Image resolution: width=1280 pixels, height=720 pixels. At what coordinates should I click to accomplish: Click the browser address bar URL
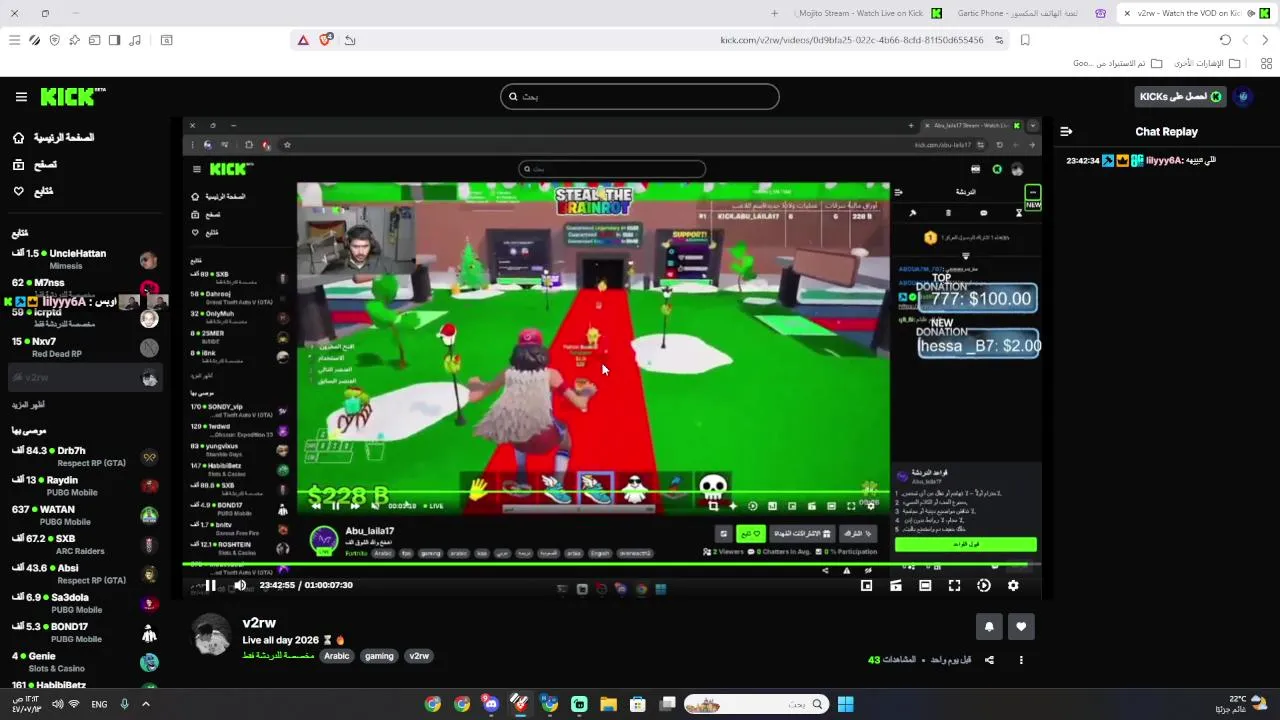852,40
